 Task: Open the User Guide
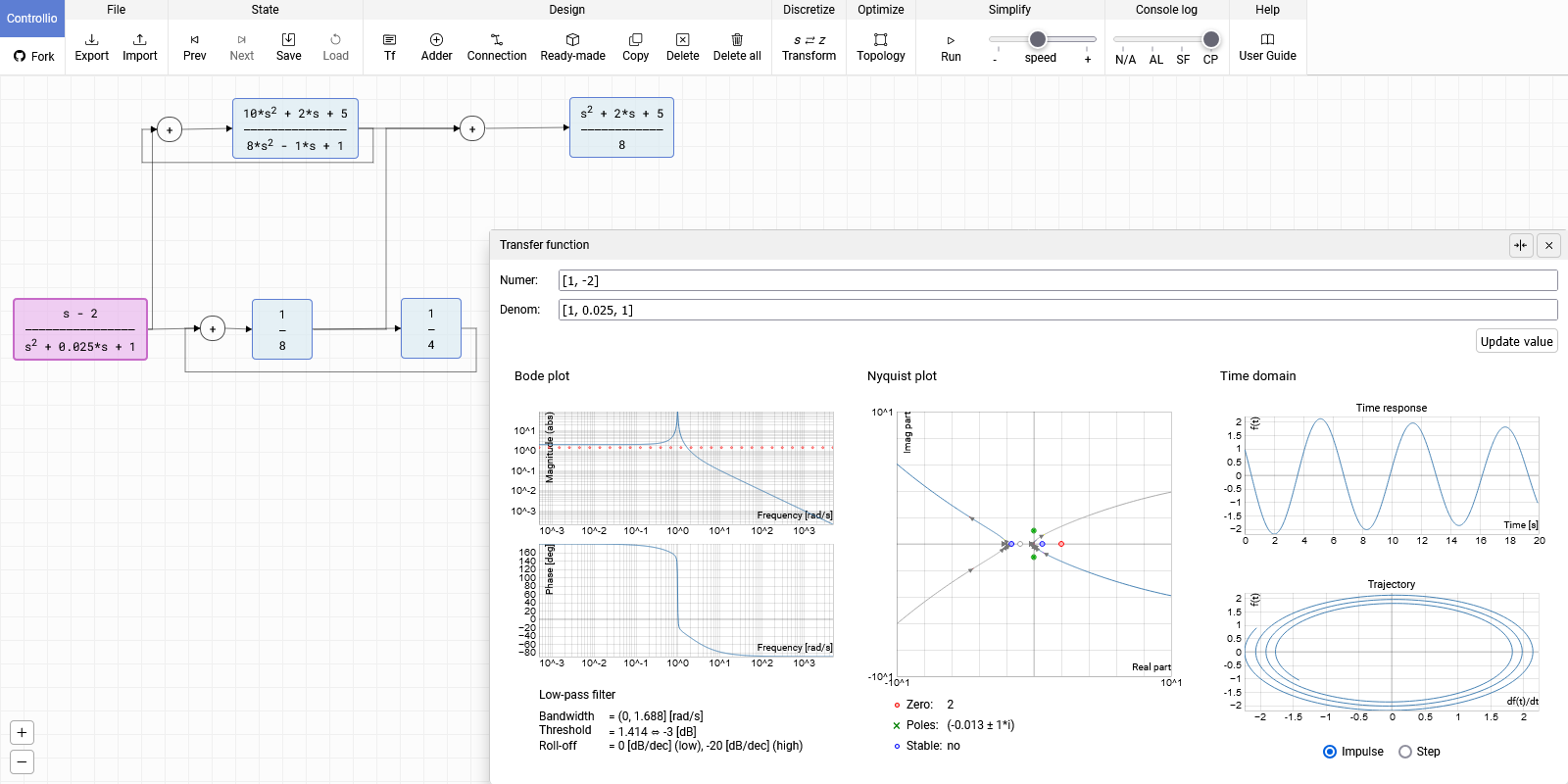click(1267, 47)
